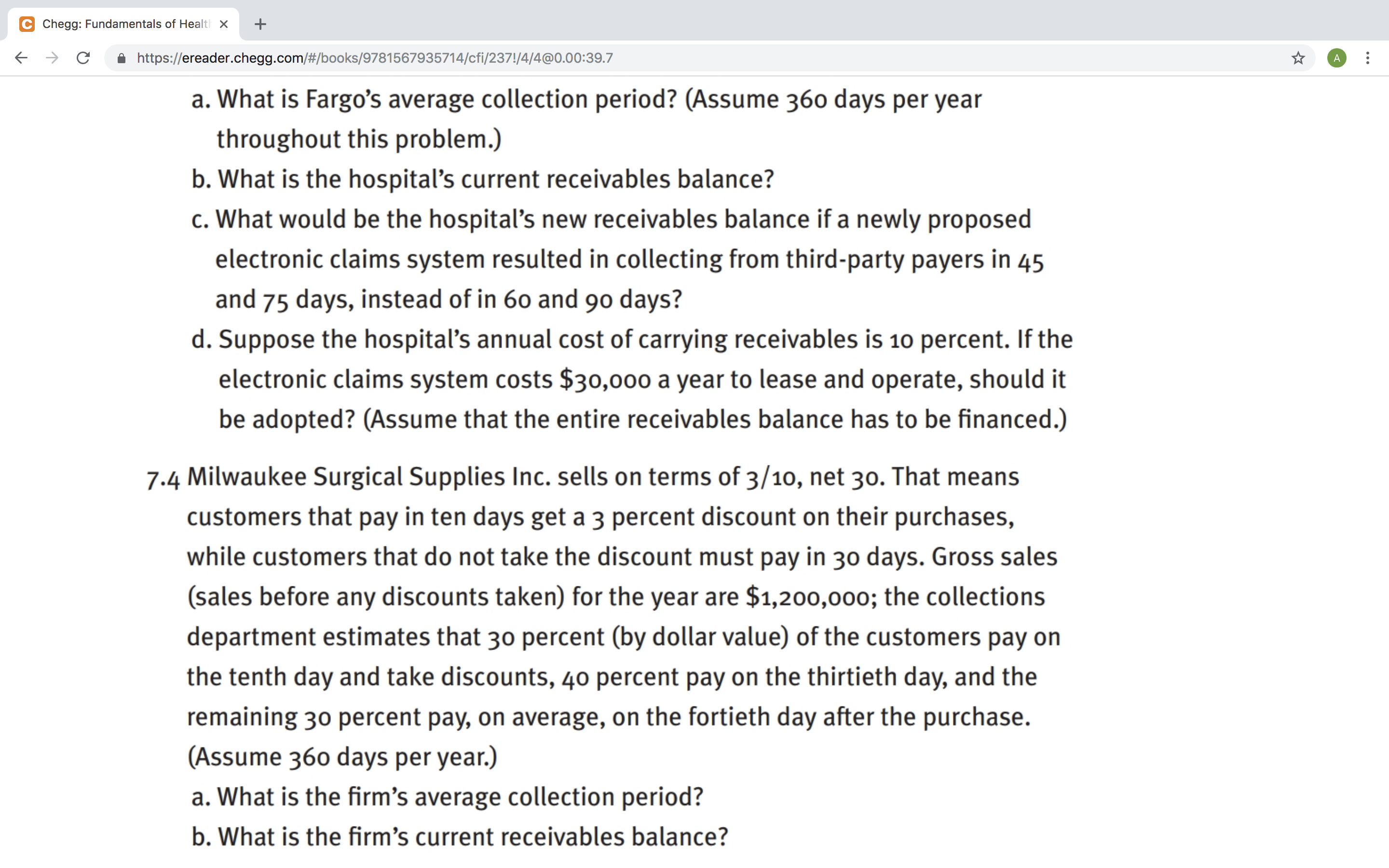Viewport: 1389px width, 868px height.
Task: Click question c about the electronic claims system
Action: pos(618,259)
